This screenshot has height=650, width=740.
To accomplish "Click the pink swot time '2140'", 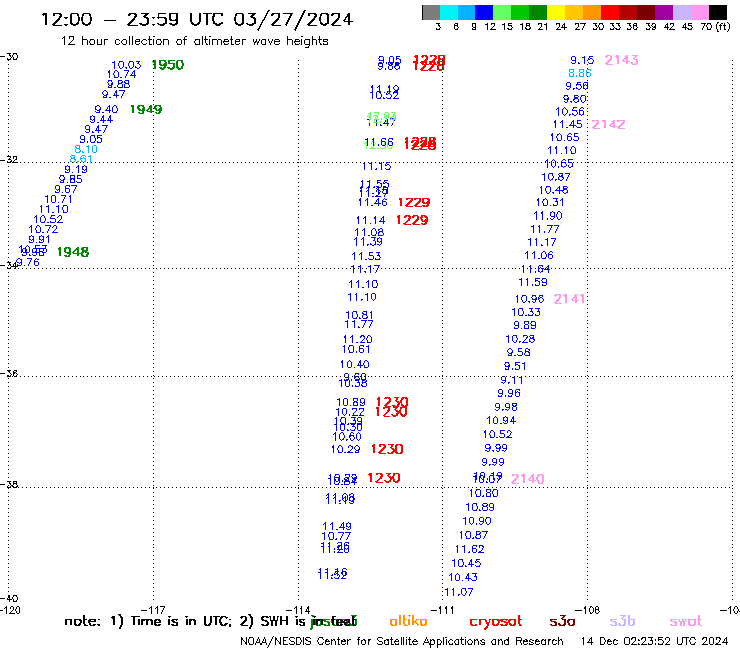I will (x=528, y=479).
